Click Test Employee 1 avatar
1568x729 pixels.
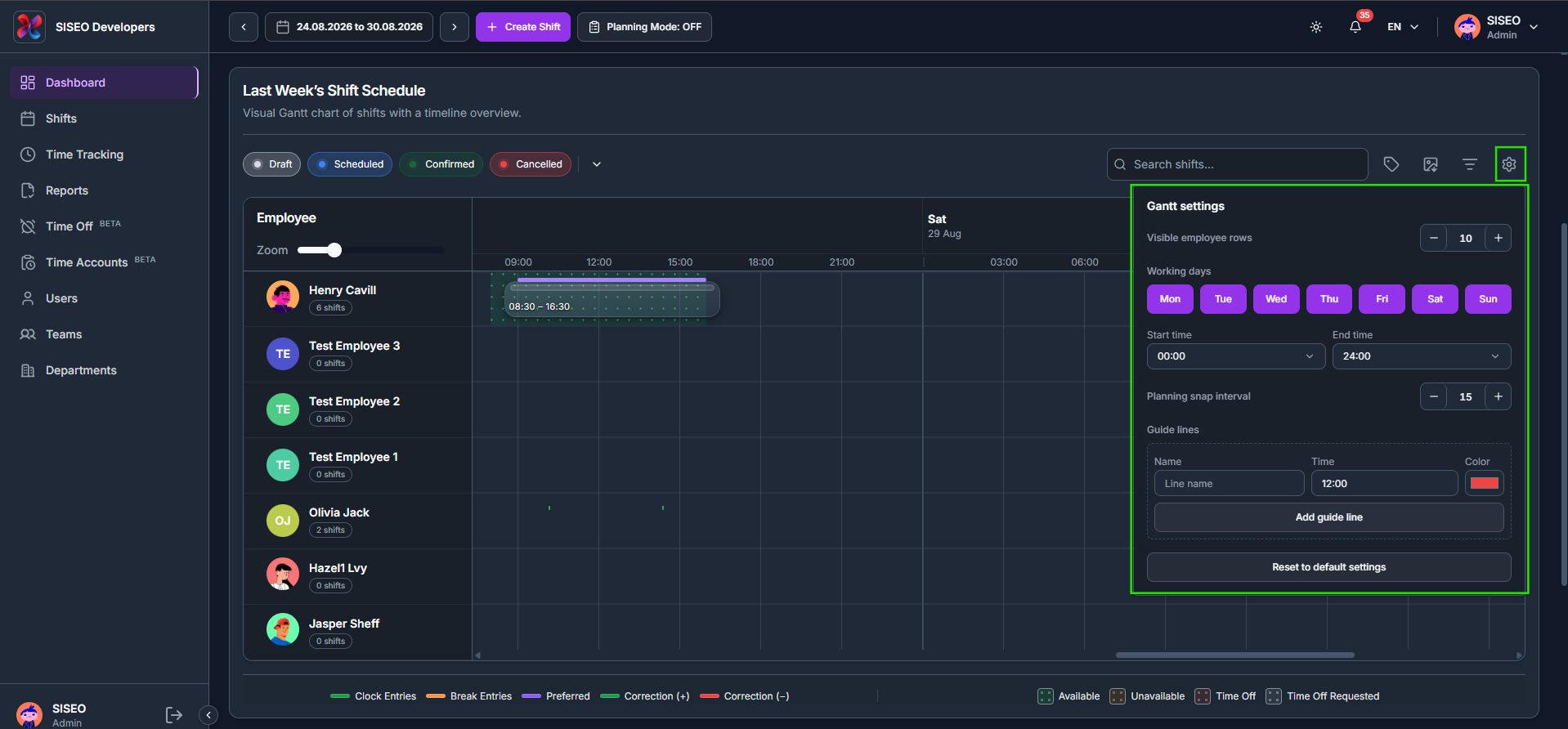(x=283, y=464)
